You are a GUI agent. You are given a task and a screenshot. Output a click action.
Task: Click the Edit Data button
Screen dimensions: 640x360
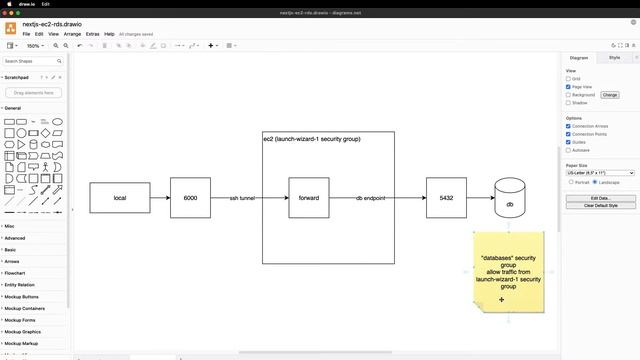click(x=600, y=198)
